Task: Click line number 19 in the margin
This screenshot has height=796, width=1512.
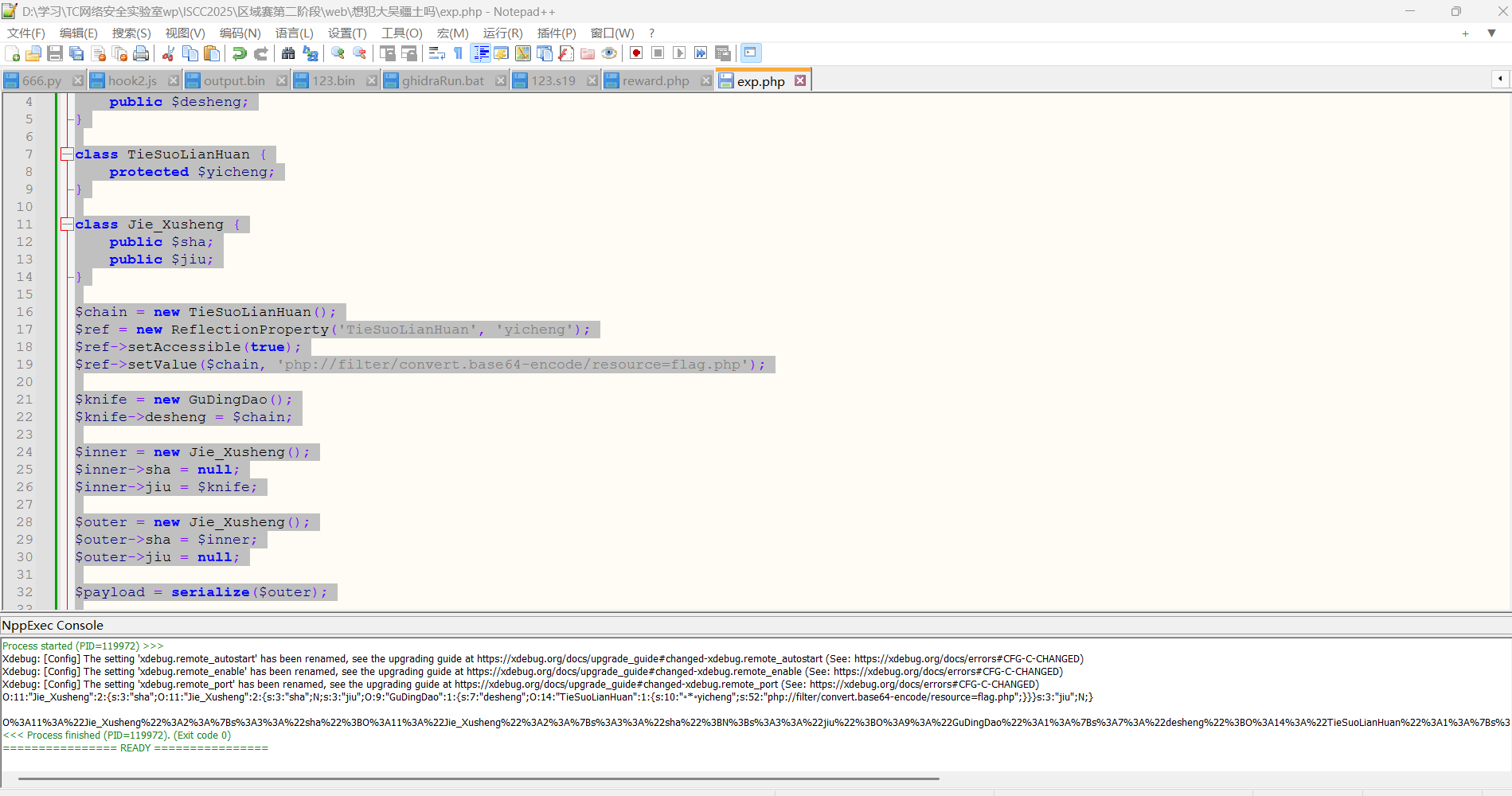Action: (x=25, y=365)
